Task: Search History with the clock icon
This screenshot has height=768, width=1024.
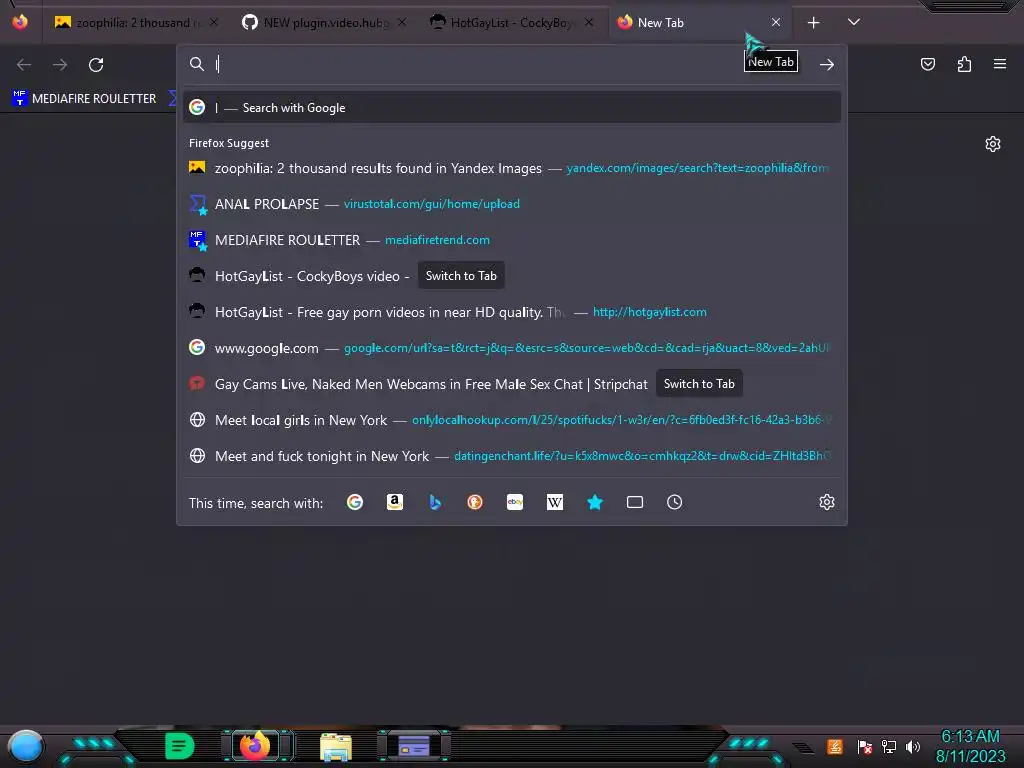Action: [x=675, y=502]
